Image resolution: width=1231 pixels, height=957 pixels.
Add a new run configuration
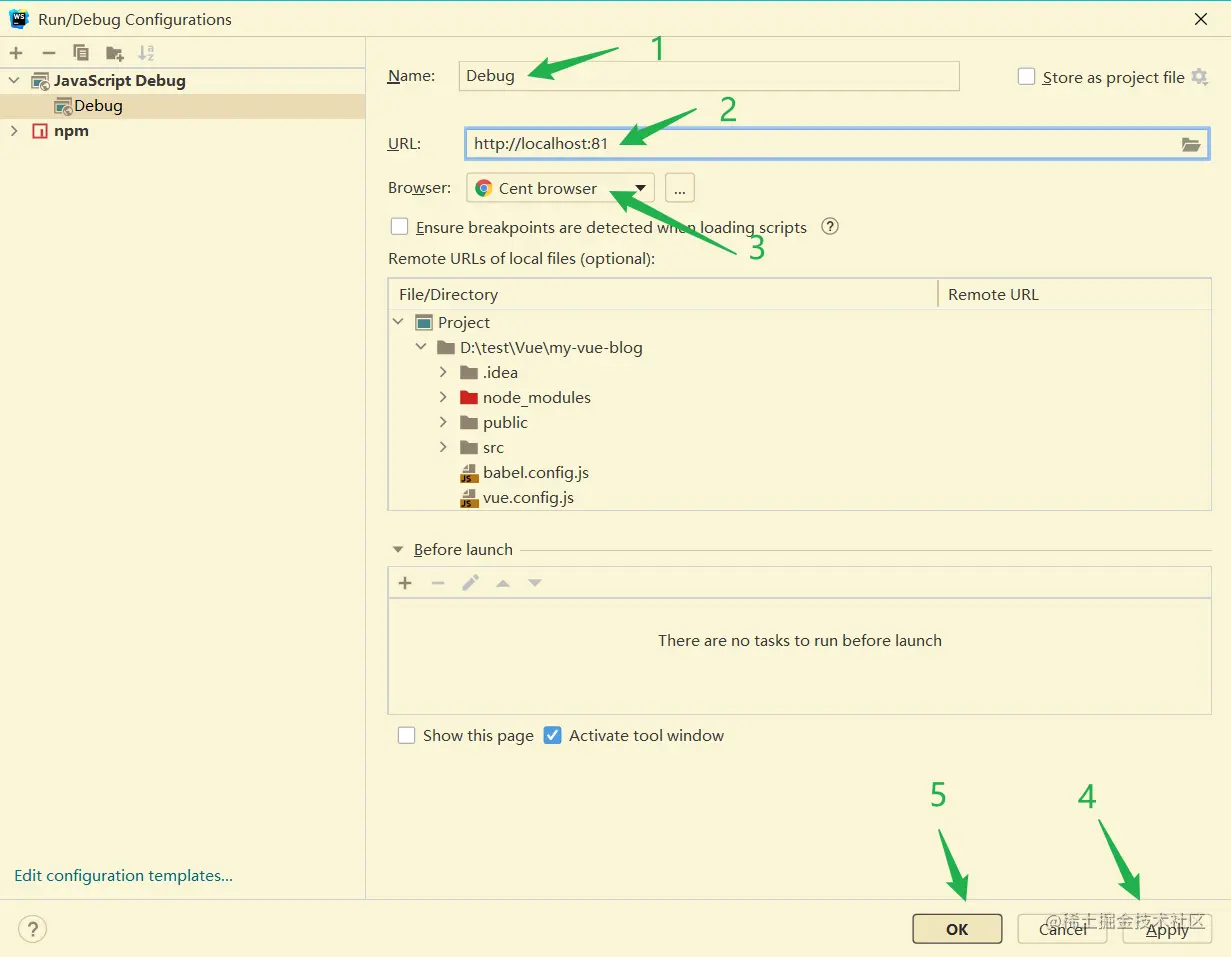click(x=15, y=52)
